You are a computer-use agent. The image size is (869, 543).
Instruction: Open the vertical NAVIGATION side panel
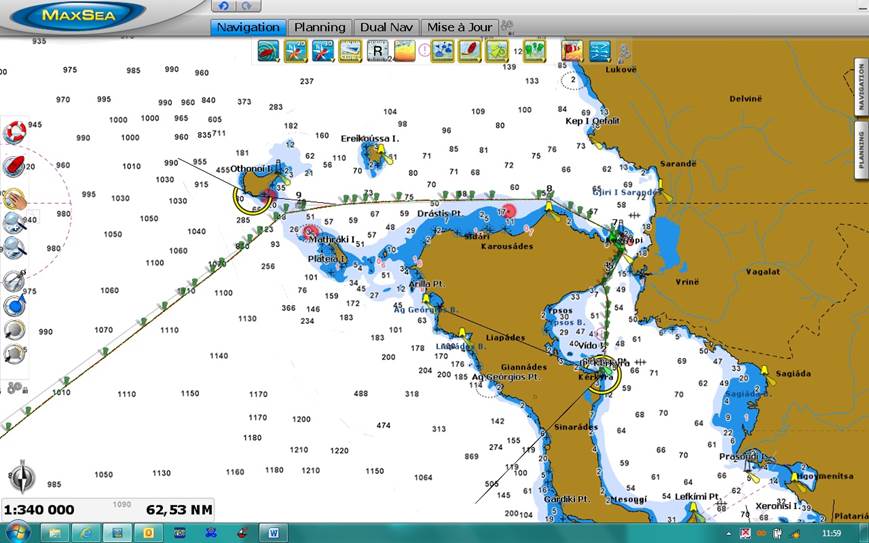(x=859, y=89)
